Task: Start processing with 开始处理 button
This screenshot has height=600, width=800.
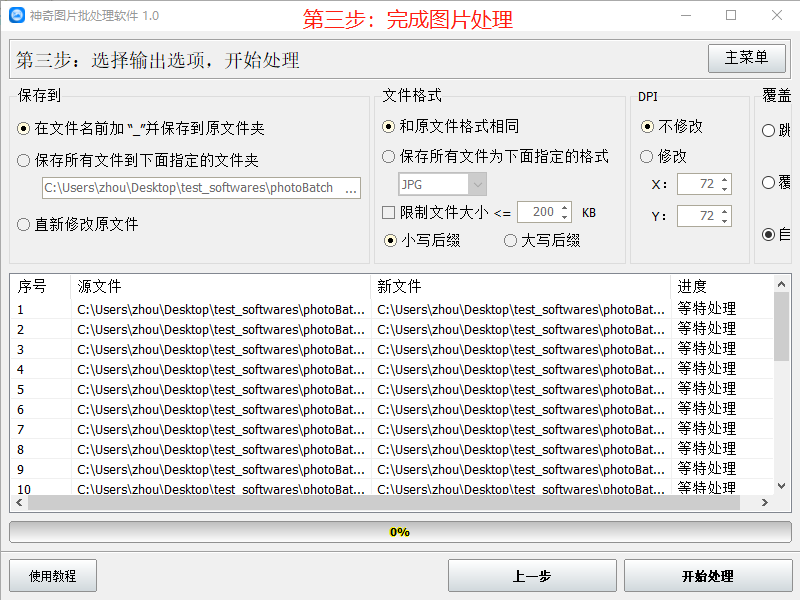Action: pos(706,575)
